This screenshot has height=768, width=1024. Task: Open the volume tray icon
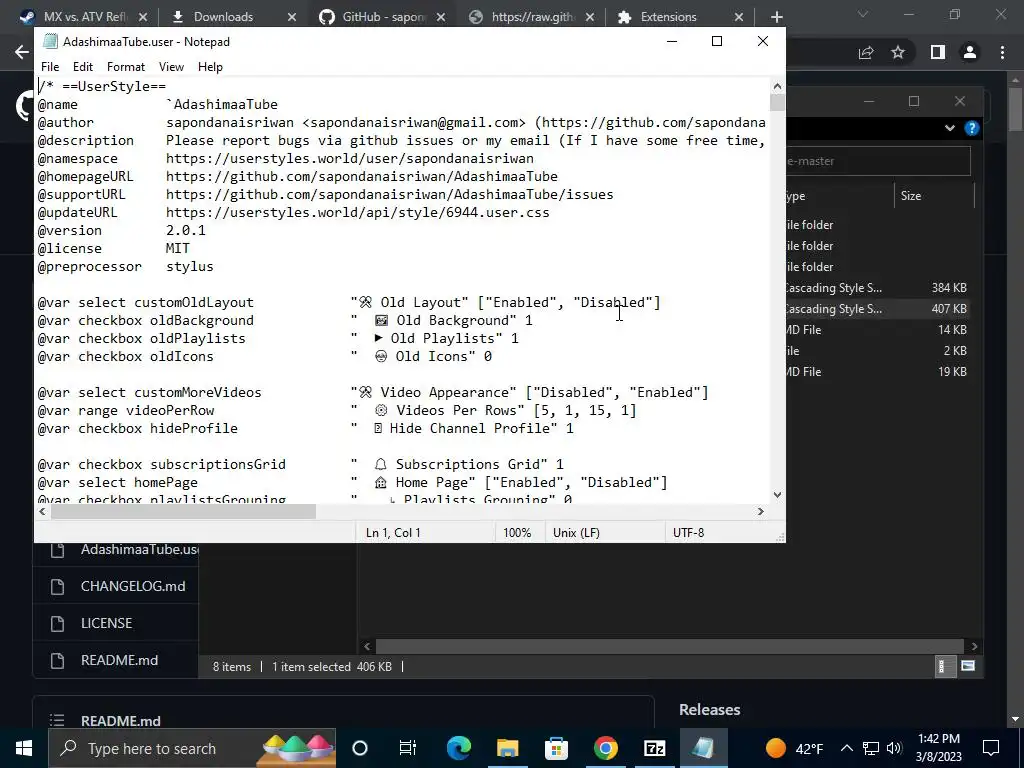click(x=894, y=748)
